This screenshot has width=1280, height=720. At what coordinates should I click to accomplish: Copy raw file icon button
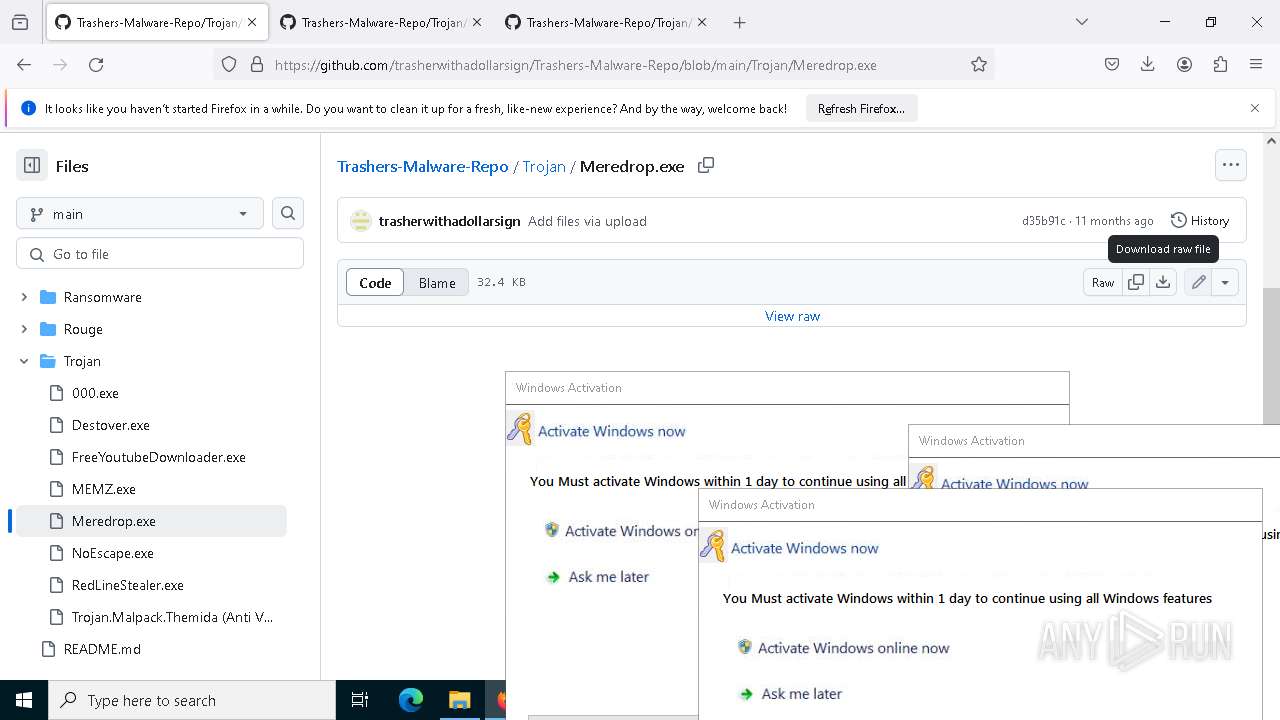click(1136, 283)
